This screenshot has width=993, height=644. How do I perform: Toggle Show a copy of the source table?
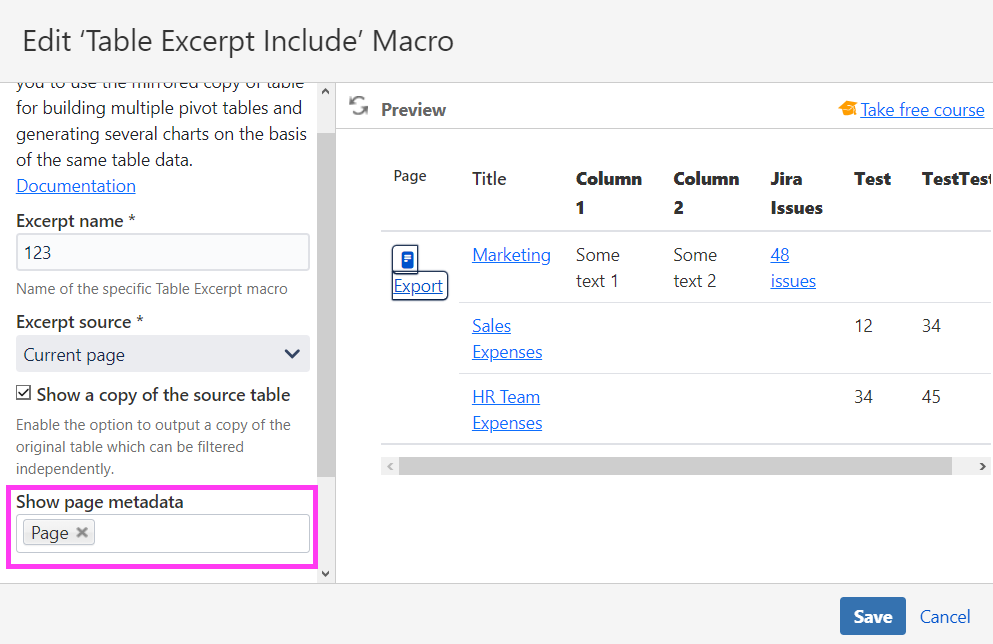click(25, 395)
